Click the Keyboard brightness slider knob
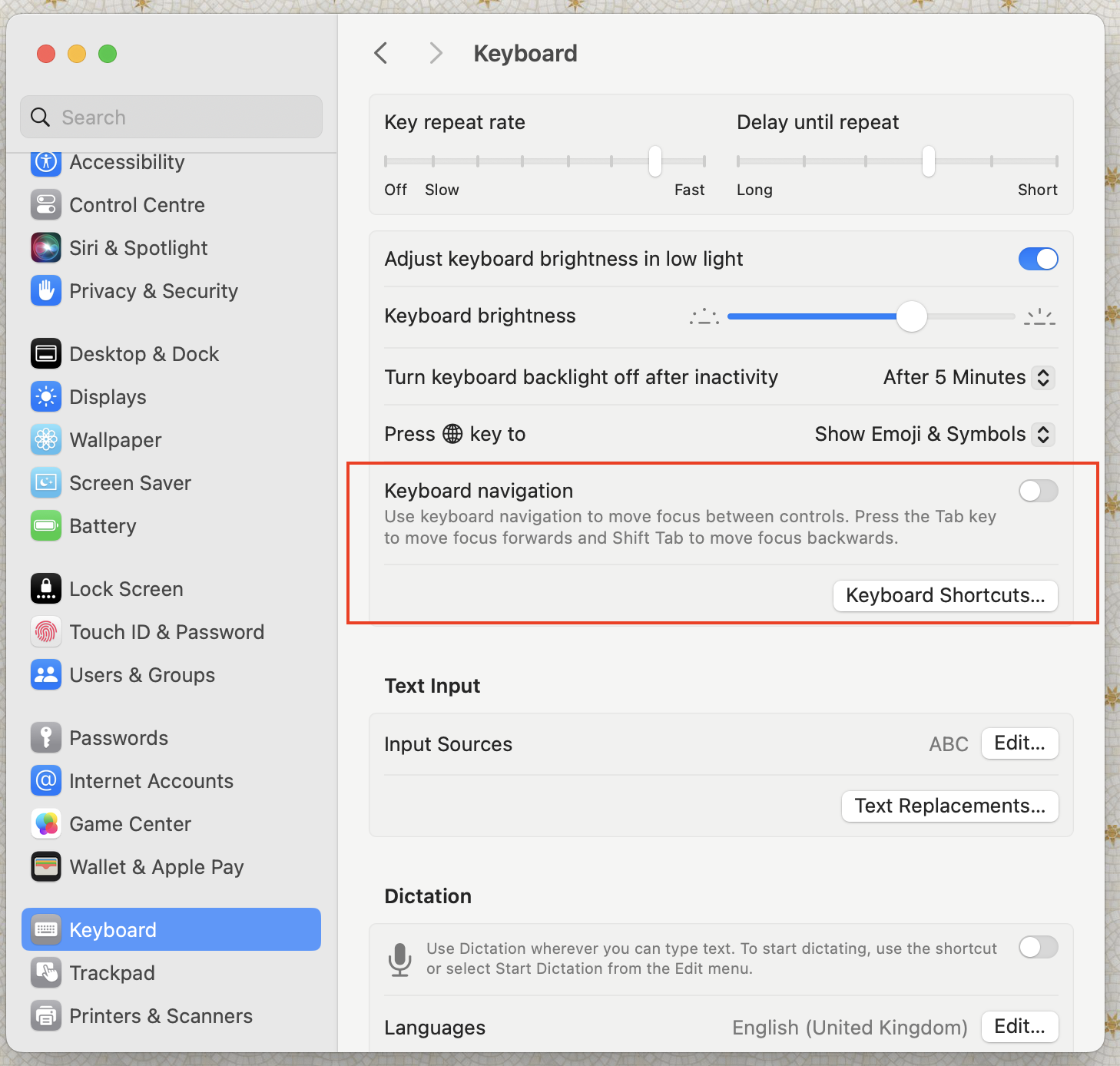1120x1066 pixels. (x=912, y=316)
